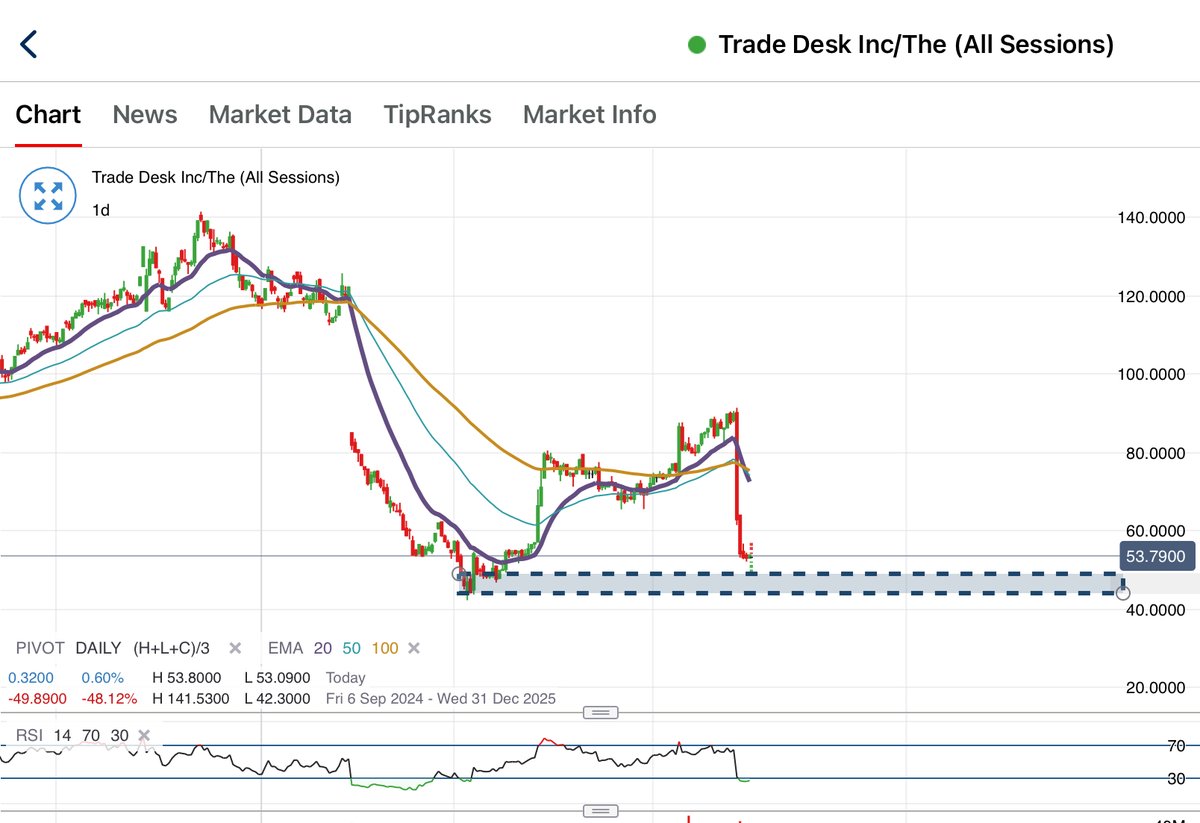The height and width of the screenshot is (823, 1200).
Task: Click the RSI 70 level label
Action: 1176,746
